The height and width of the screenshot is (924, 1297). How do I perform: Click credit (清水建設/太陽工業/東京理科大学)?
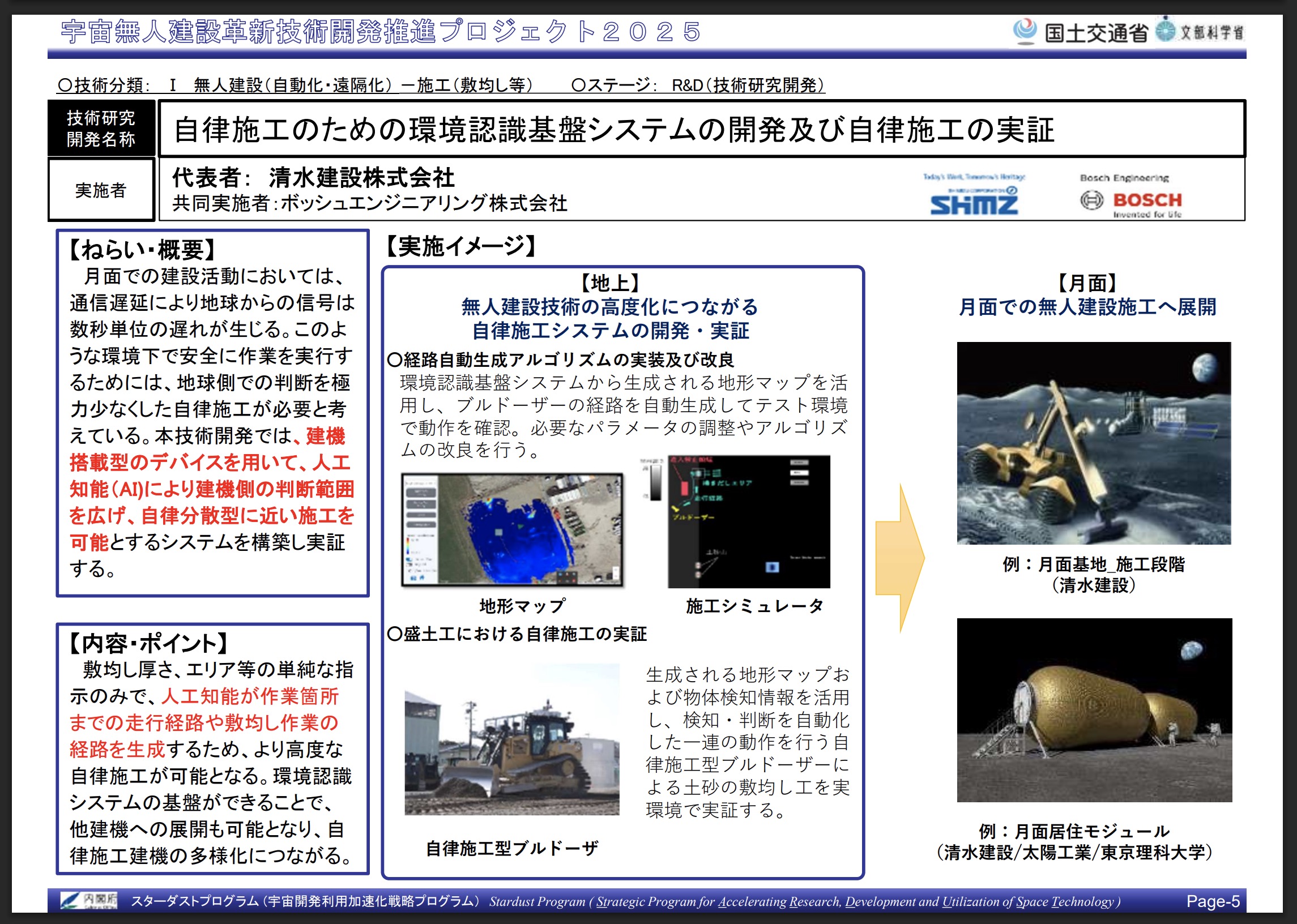(x=1074, y=852)
